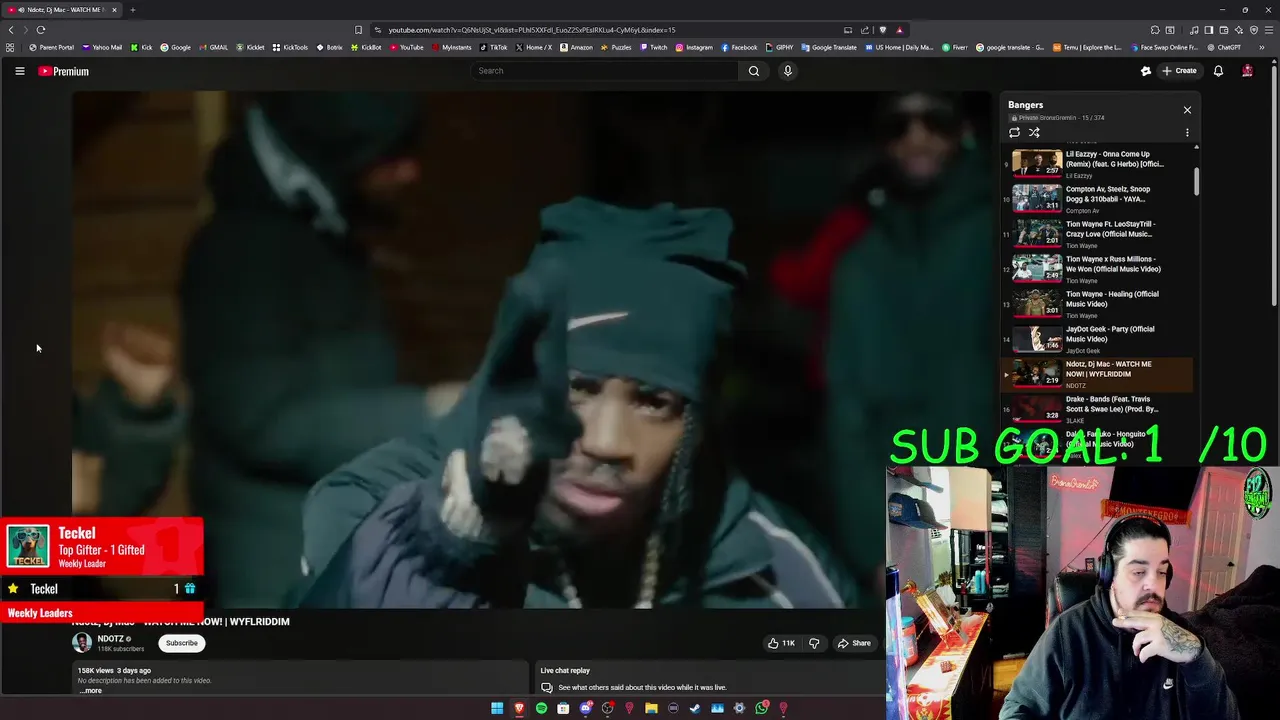Open the Google Translate bookmark
This screenshot has width=1280, height=720.
click(x=829, y=47)
